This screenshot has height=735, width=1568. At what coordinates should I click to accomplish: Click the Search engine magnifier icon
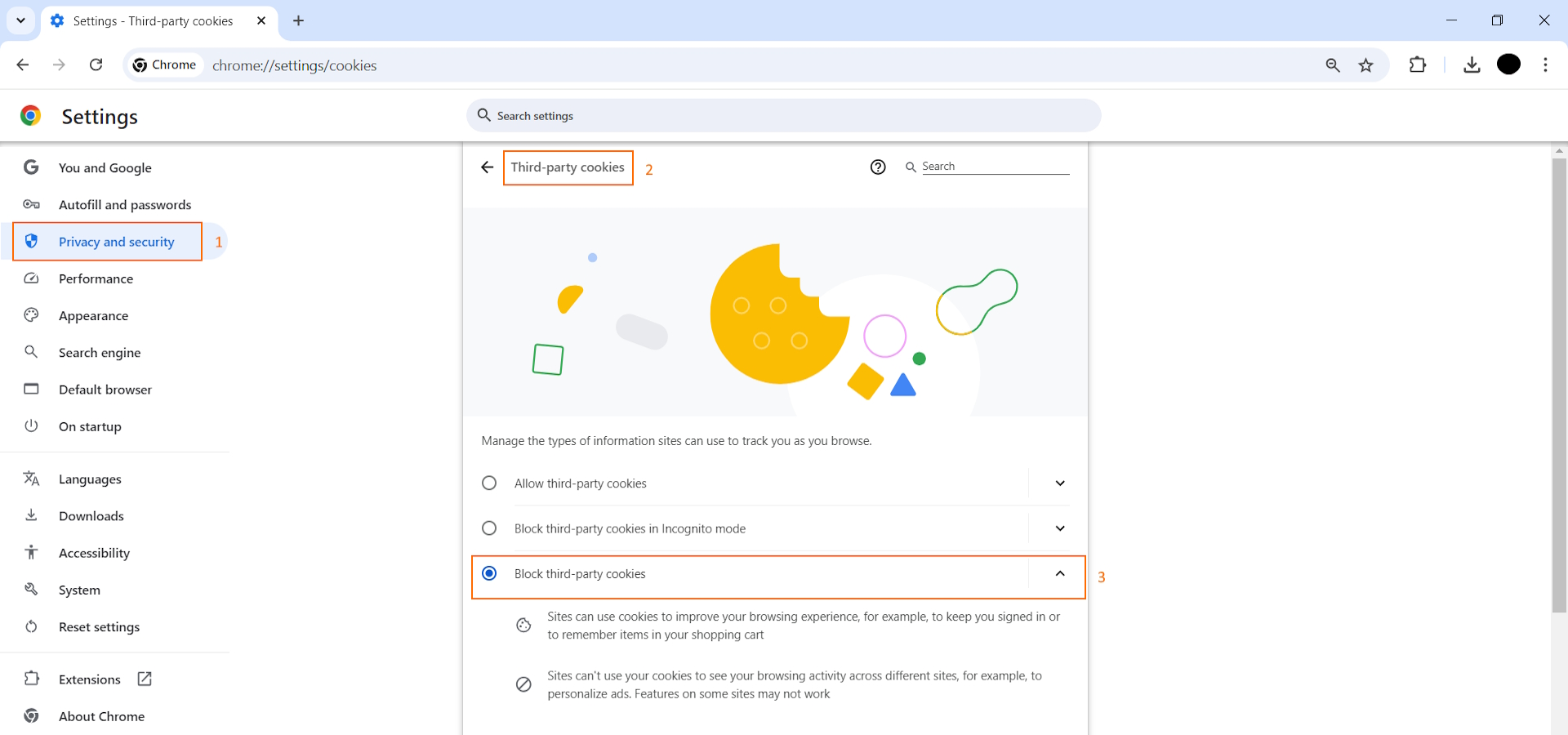coord(31,352)
